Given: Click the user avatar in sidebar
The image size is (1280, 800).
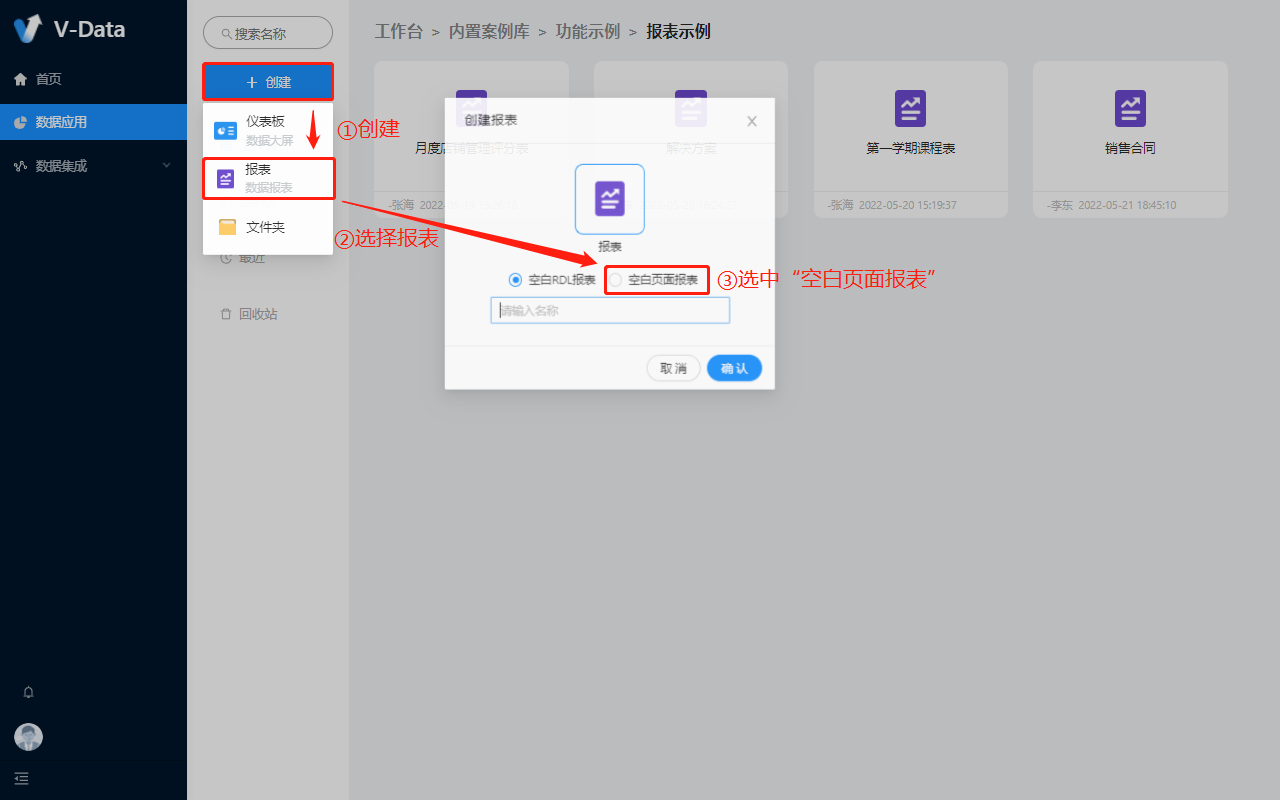Looking at the screenshot, I should click(x=28, y=737).
